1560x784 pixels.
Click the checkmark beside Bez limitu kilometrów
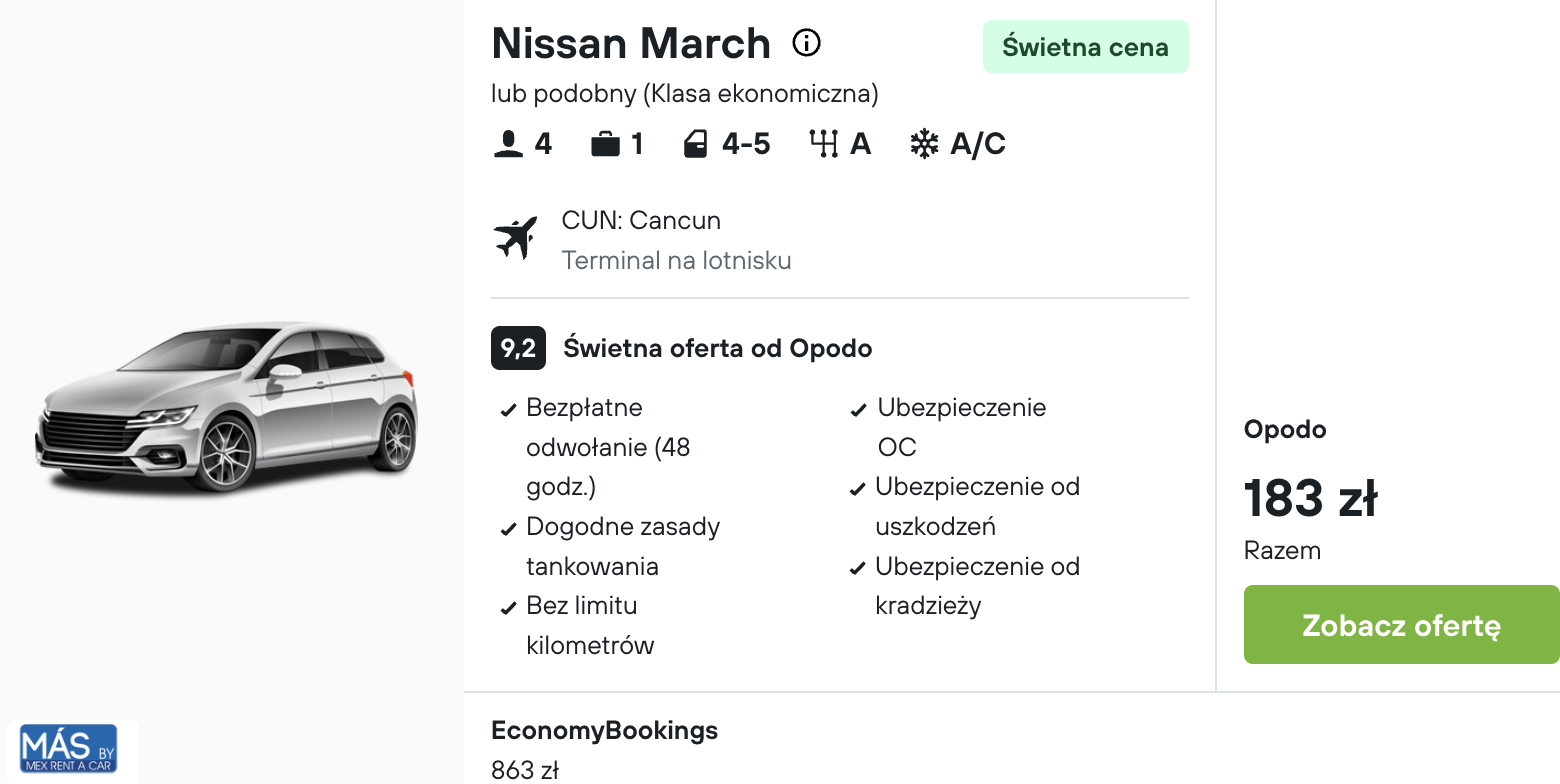click(x=508, y=608)
